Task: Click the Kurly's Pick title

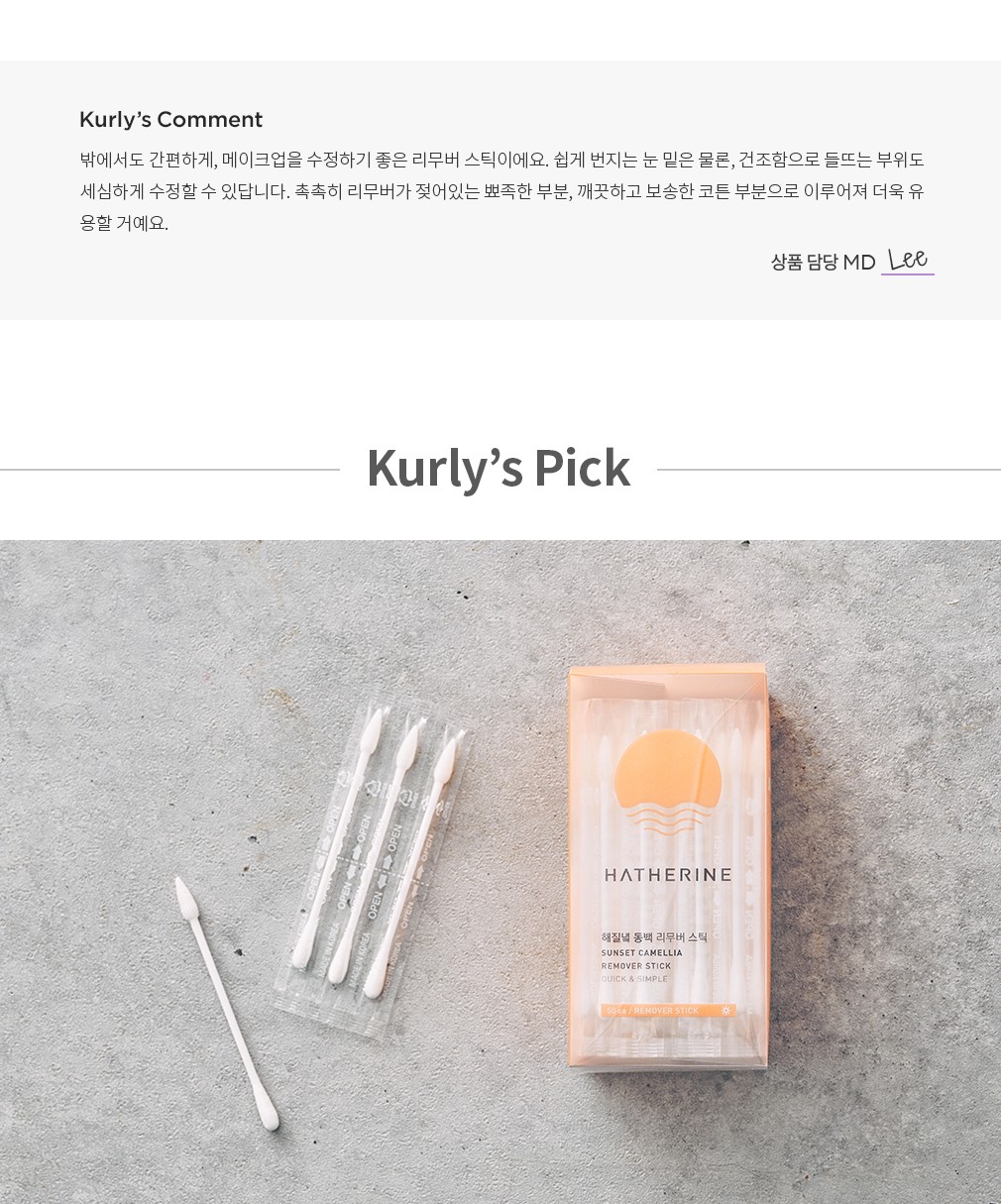Action: click(x=499, y=468)
